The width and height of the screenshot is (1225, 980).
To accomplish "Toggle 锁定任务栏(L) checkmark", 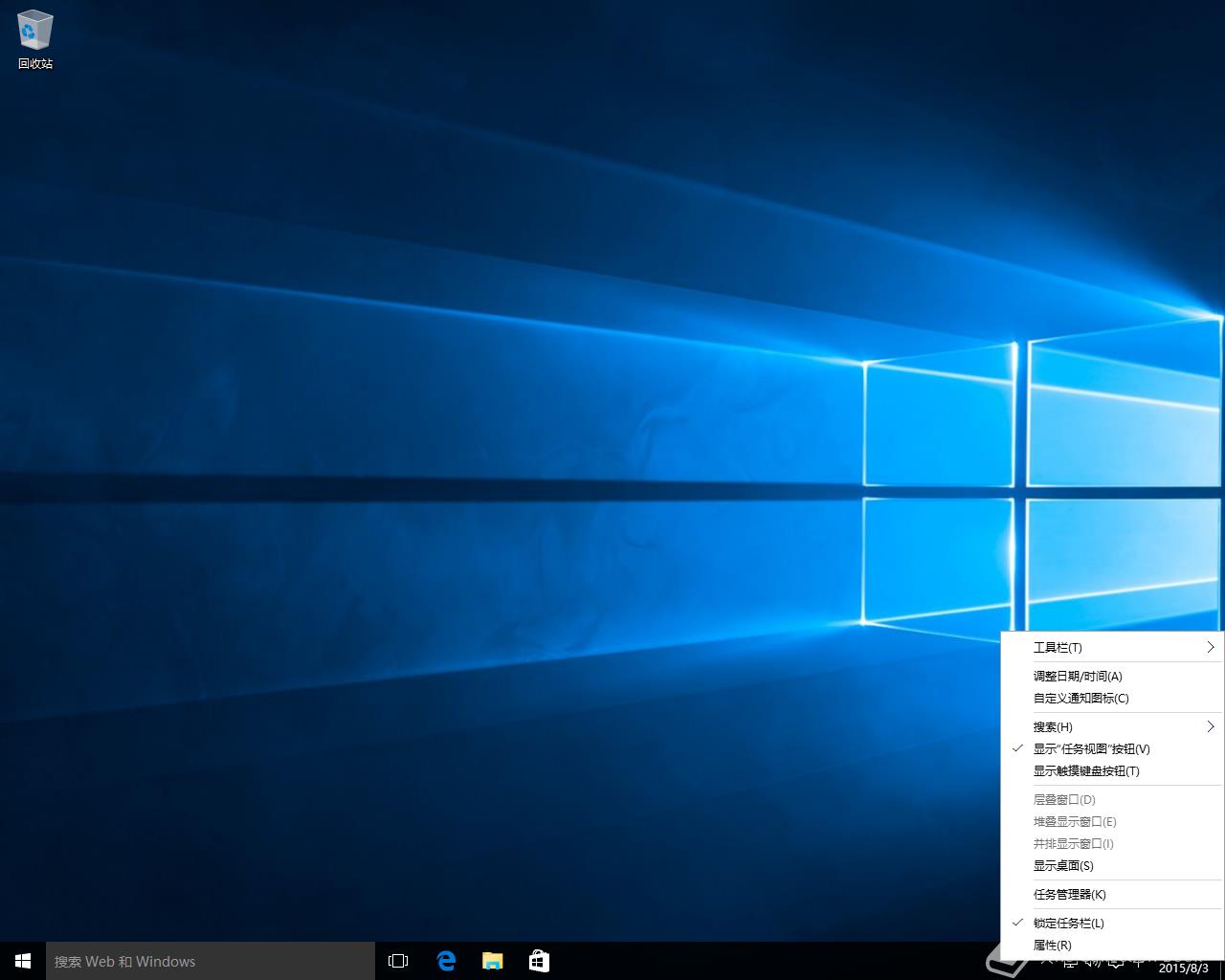I will tap(1112, 924).
